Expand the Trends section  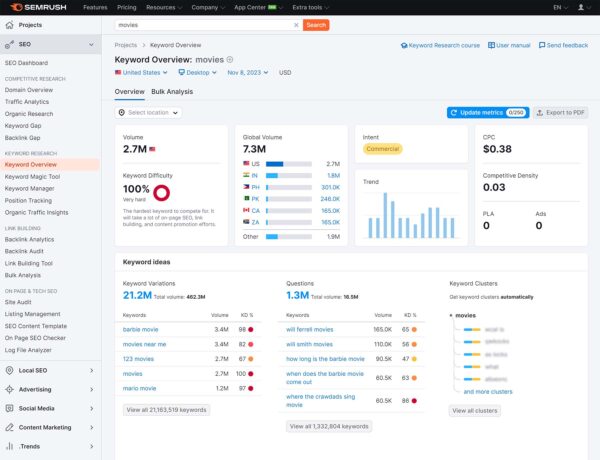[91, 446]
